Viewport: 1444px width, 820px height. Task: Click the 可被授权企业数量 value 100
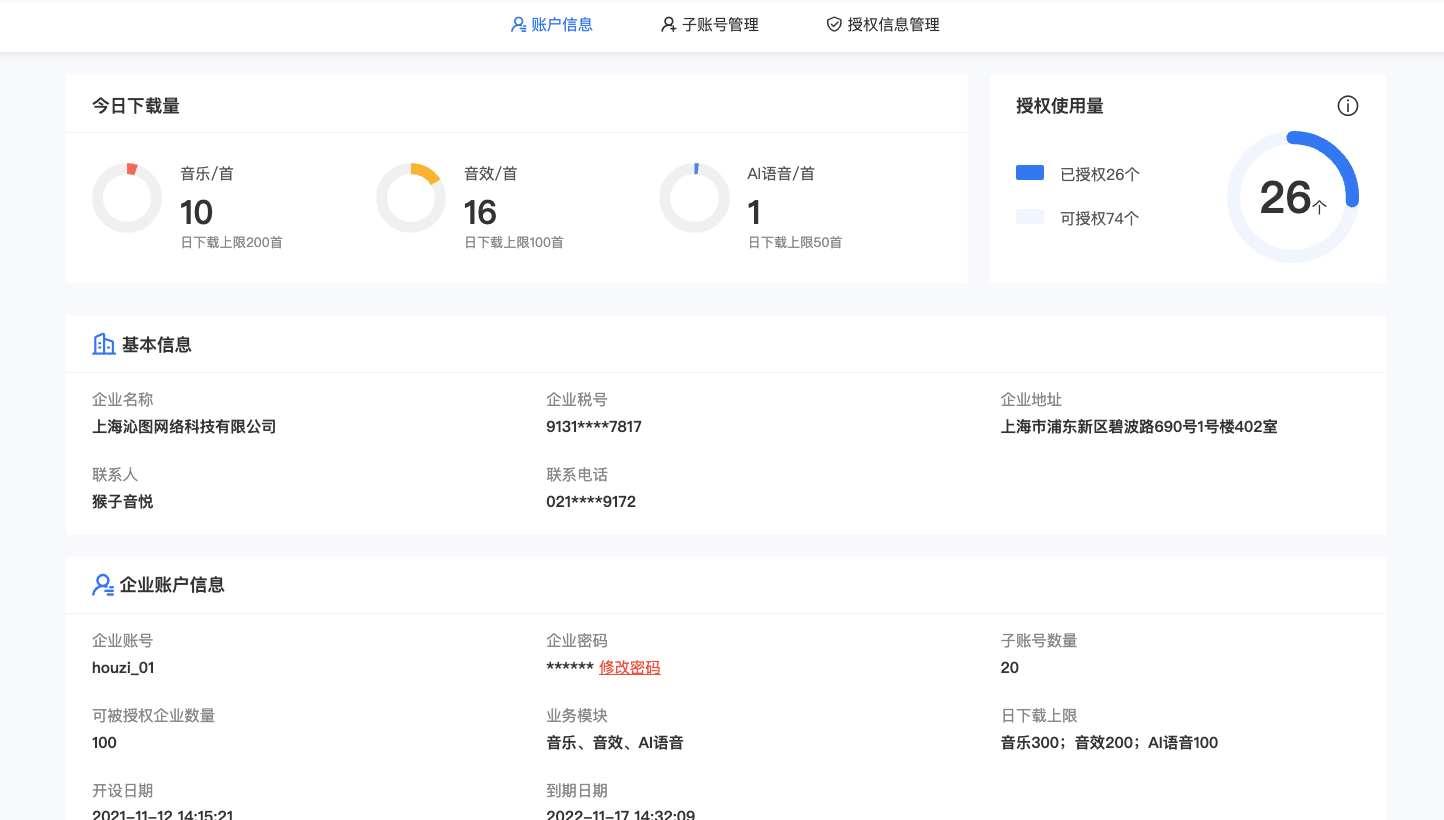tap(104, 743)
